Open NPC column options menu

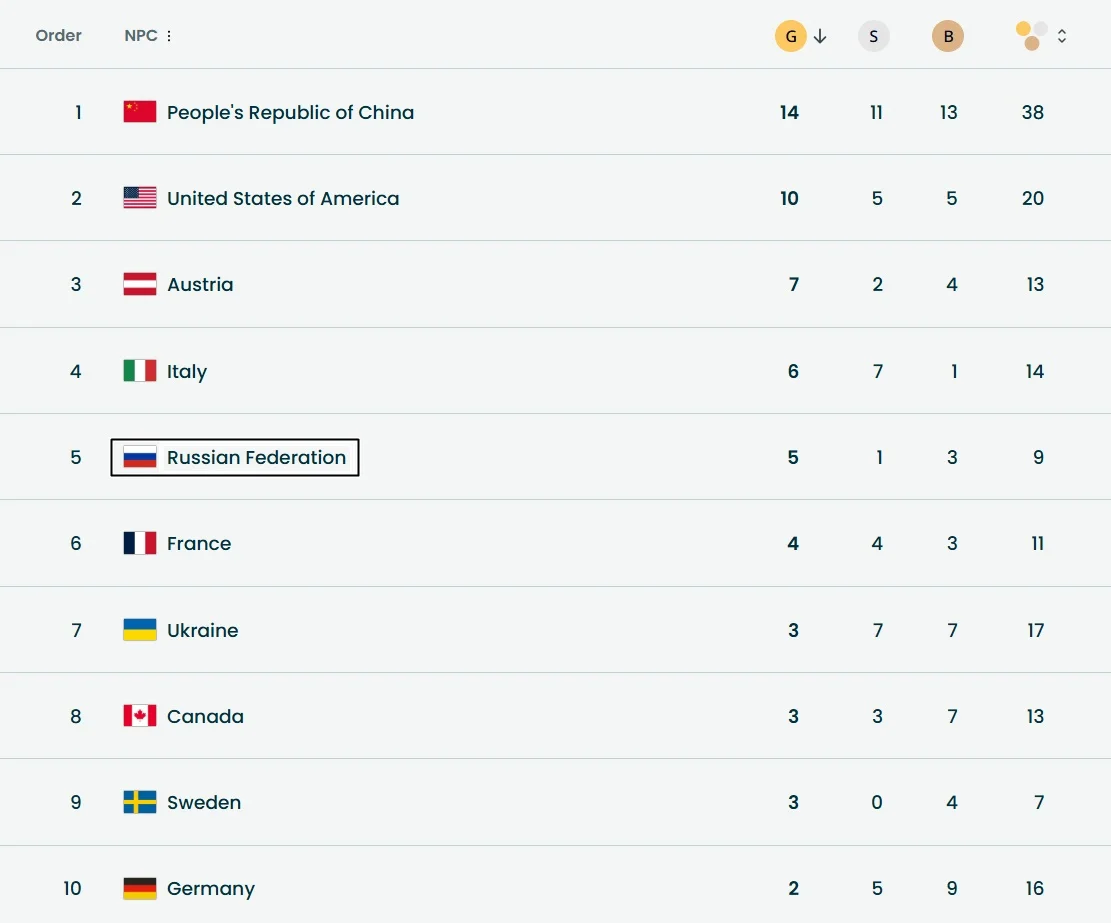(x=169, y=36)
